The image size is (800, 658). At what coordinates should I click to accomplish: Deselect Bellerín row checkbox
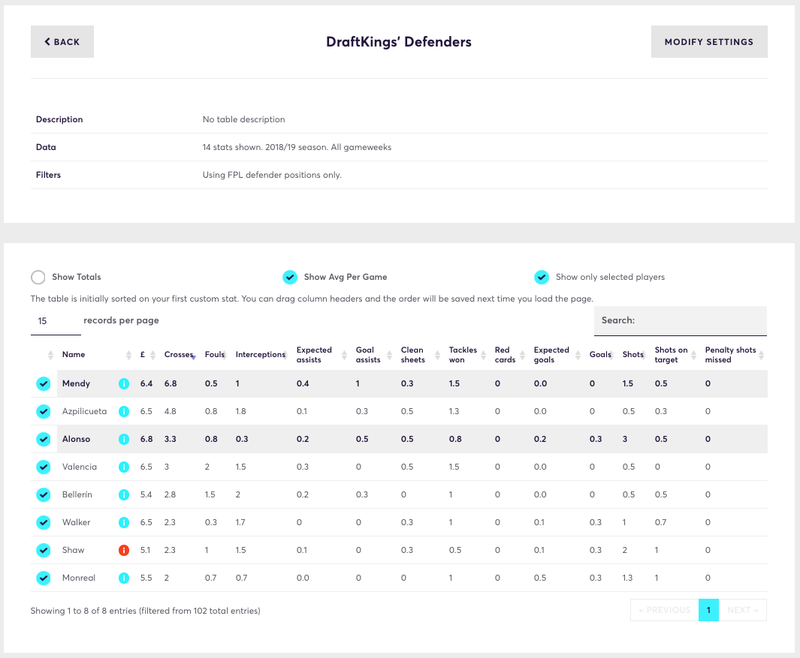(43, 495)
